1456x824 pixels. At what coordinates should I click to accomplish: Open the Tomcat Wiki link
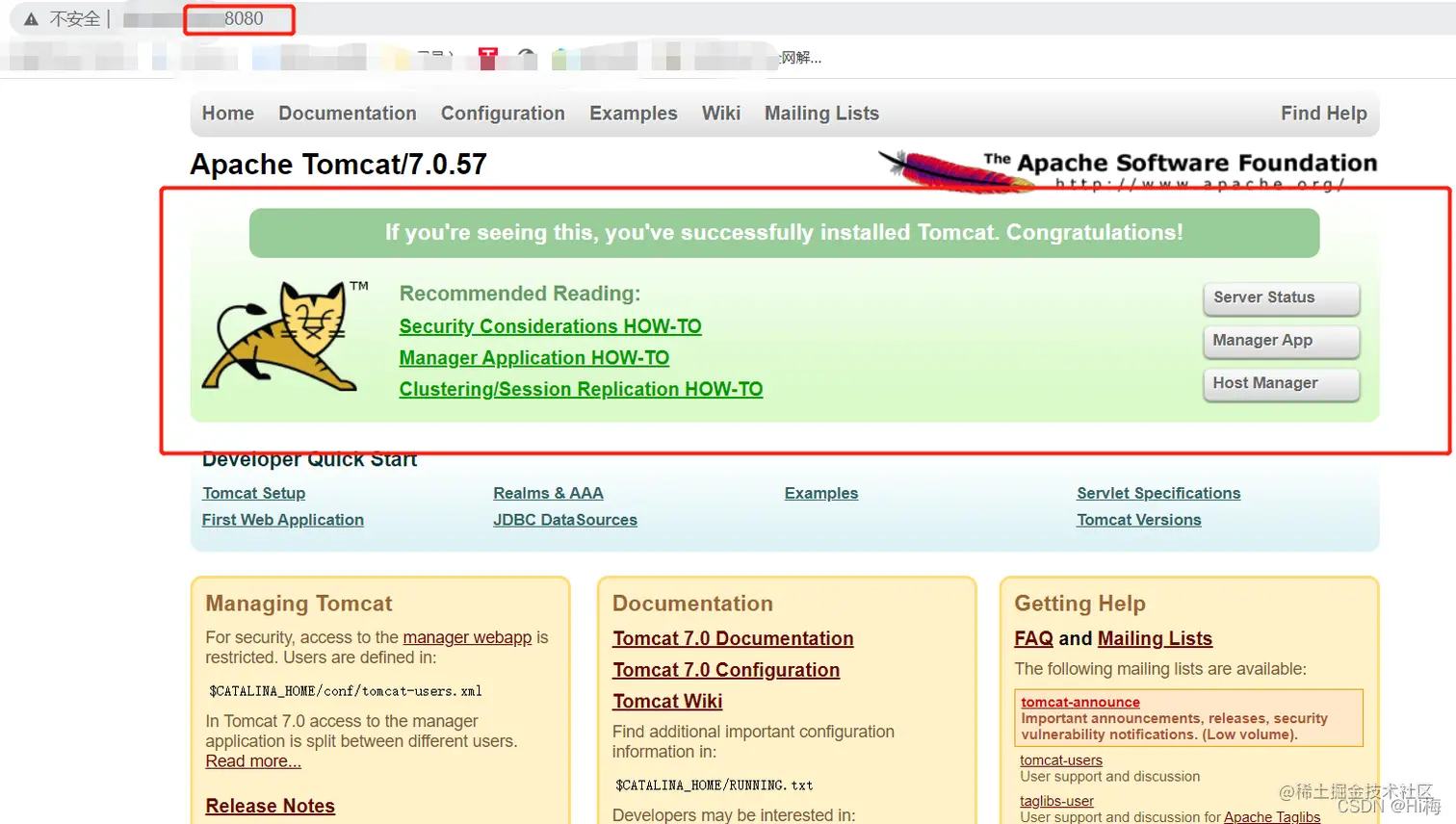coord(667,702)
